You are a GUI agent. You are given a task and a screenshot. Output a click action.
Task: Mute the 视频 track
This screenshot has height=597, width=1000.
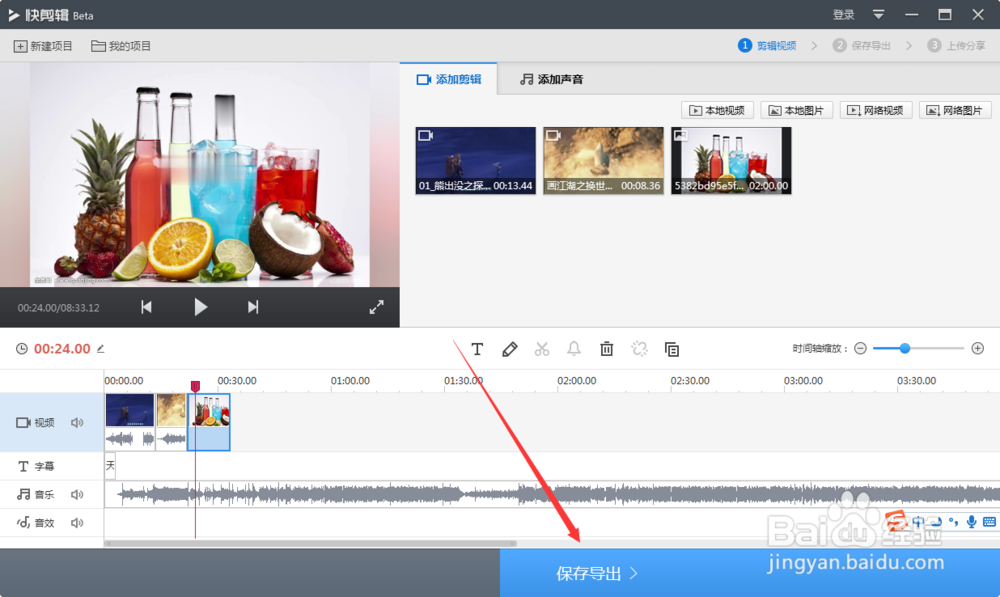coord(77,422)
